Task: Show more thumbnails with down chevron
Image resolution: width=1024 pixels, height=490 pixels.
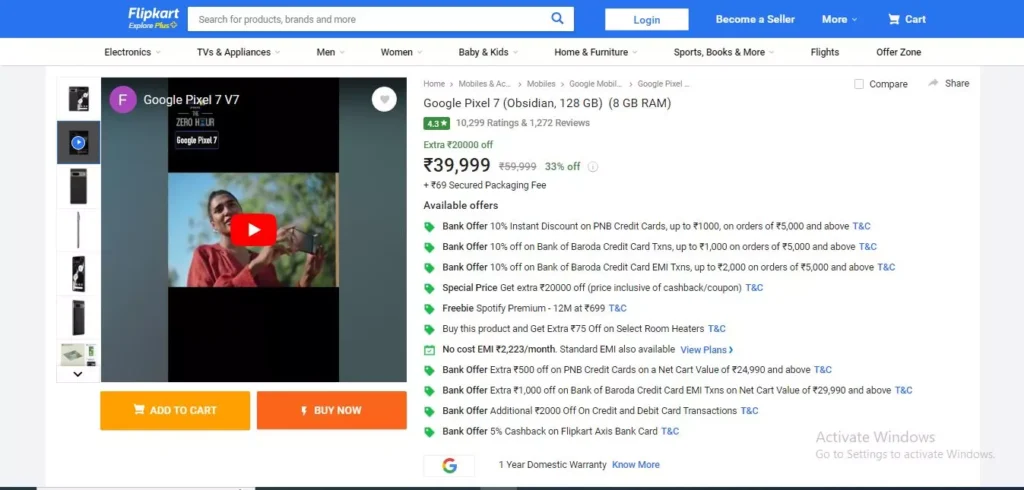Action: [x=78, y=374]
